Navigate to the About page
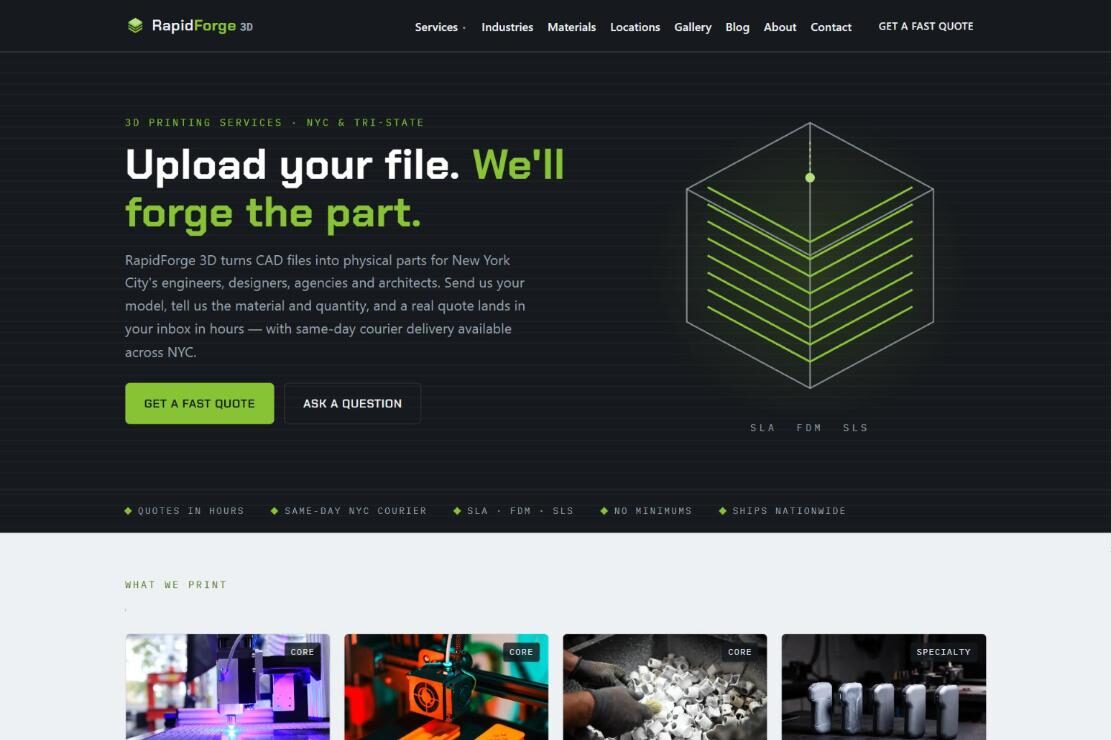This screenshot has width=1111, height=740. click(780, 27)
